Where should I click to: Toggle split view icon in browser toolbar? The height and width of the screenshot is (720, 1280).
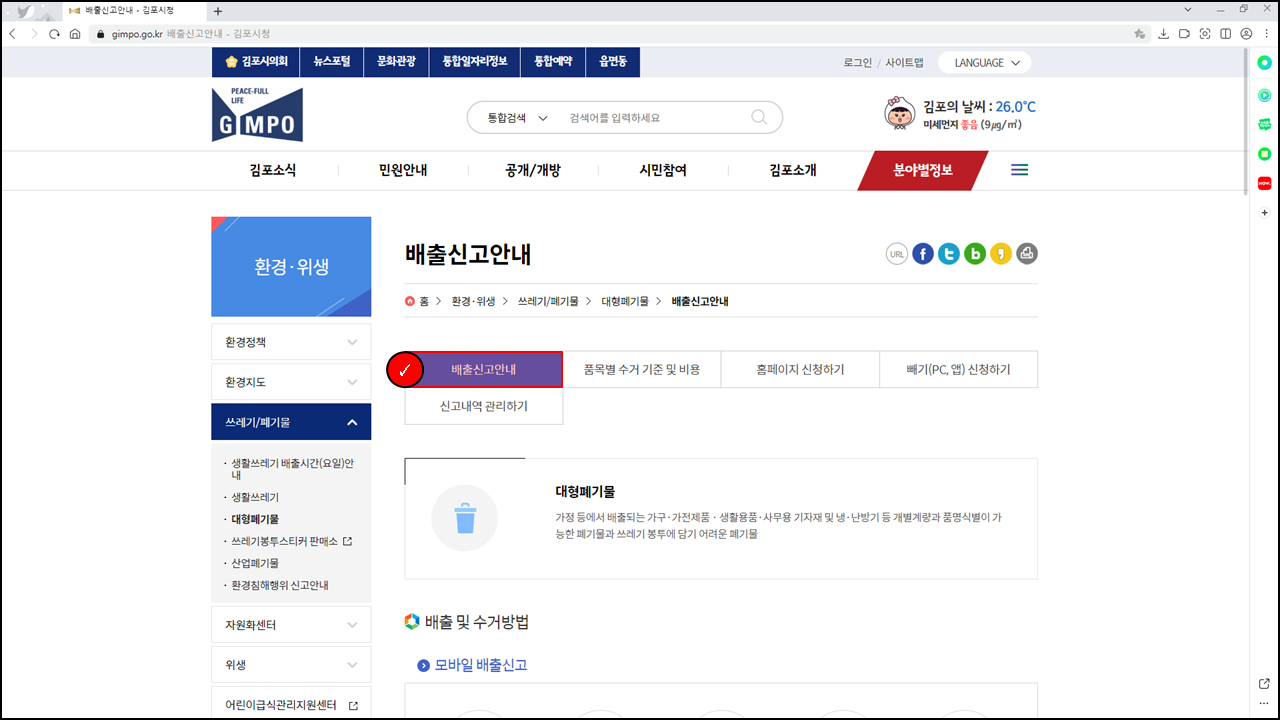[x=1226, y=34]
